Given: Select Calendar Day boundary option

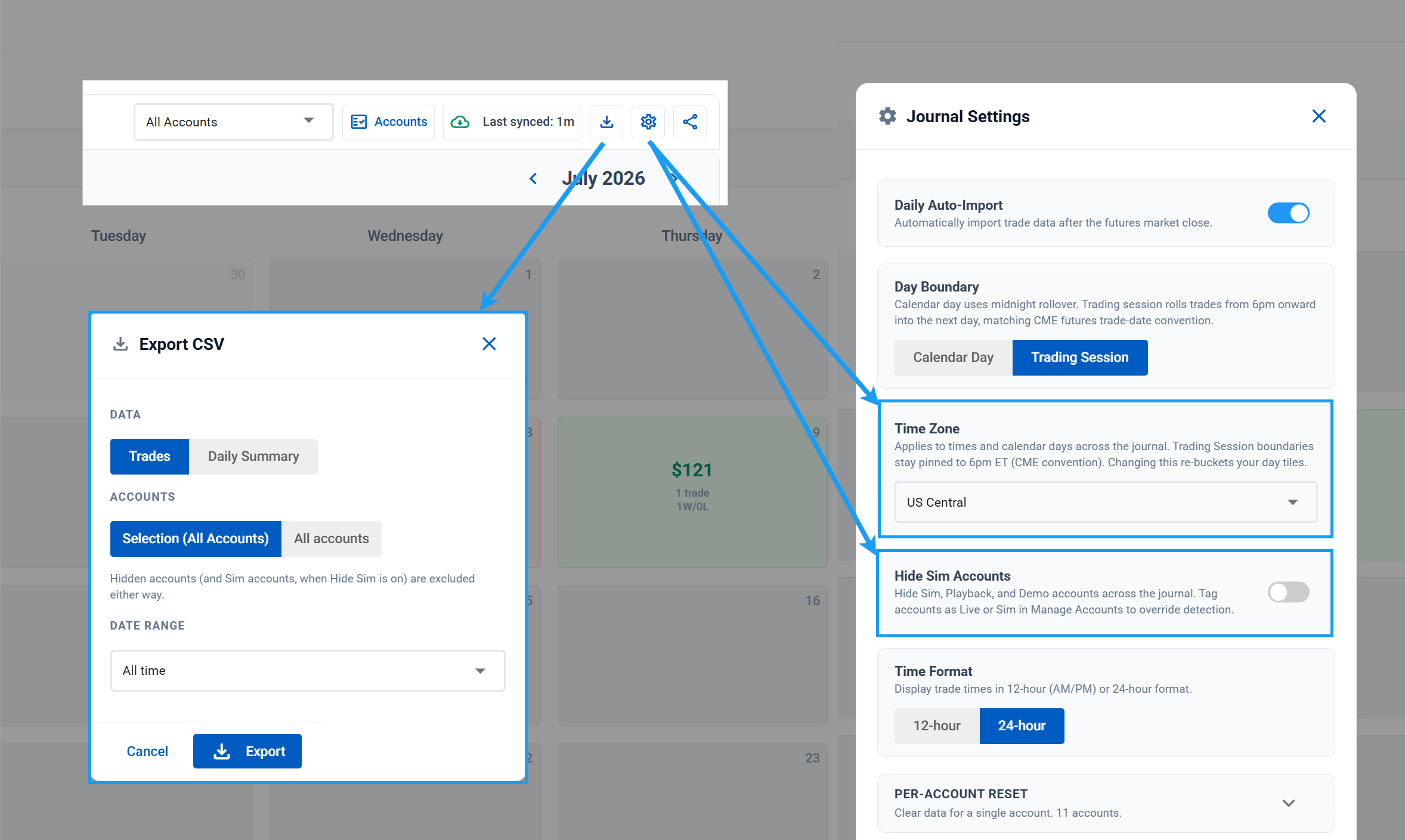Looking at the screenshot, I should 954,358.
